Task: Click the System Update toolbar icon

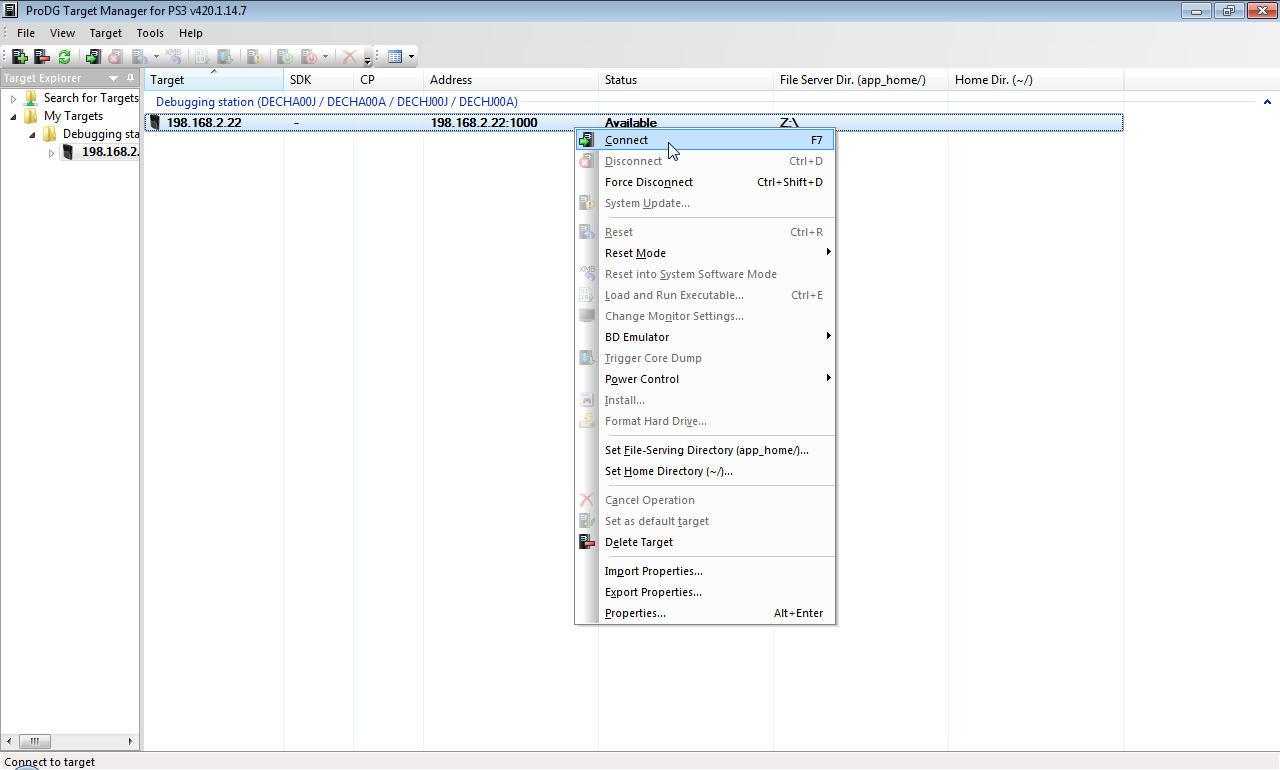Action: click(254, 57)
